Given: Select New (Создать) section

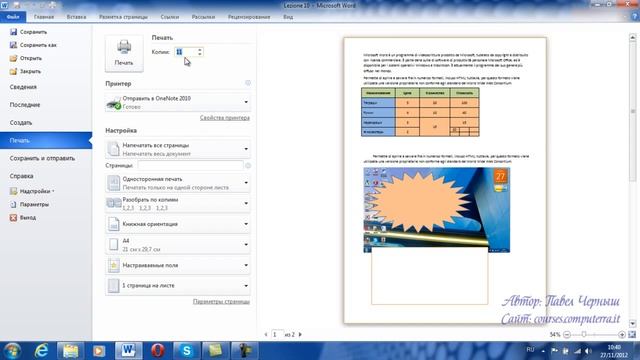Looking at the screenshot, I should [21, 122].
